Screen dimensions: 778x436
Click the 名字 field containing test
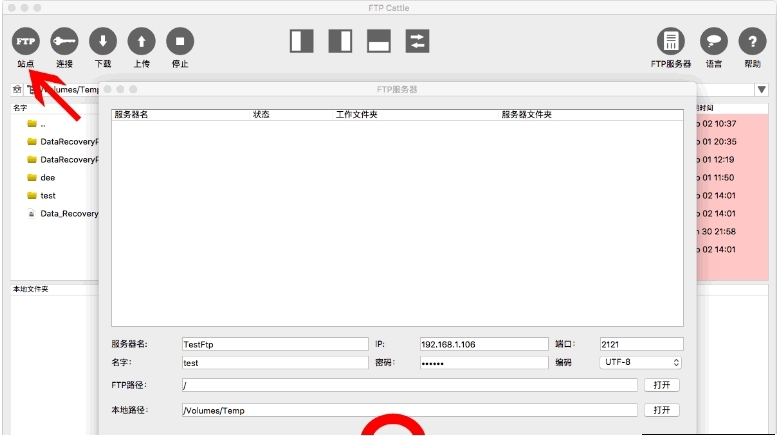pyautogui.click(x=275, y=363)
